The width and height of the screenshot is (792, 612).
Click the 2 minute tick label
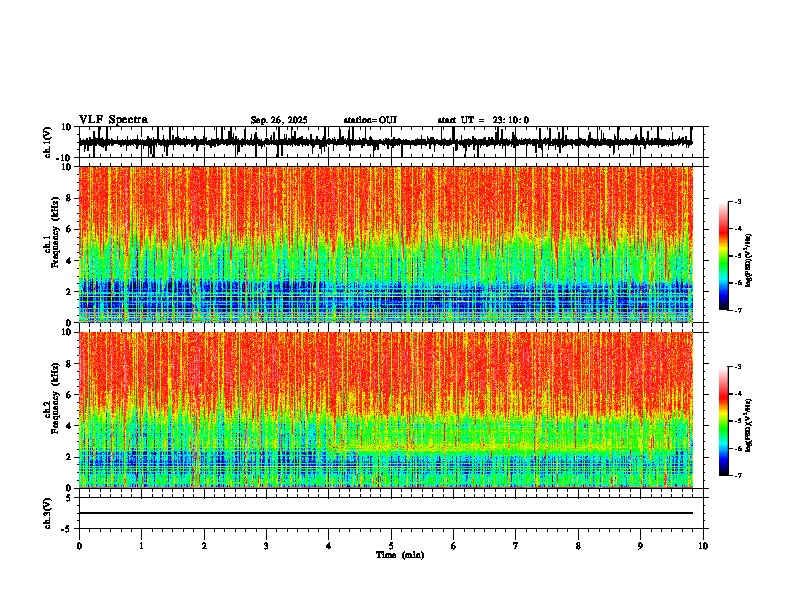204,546
